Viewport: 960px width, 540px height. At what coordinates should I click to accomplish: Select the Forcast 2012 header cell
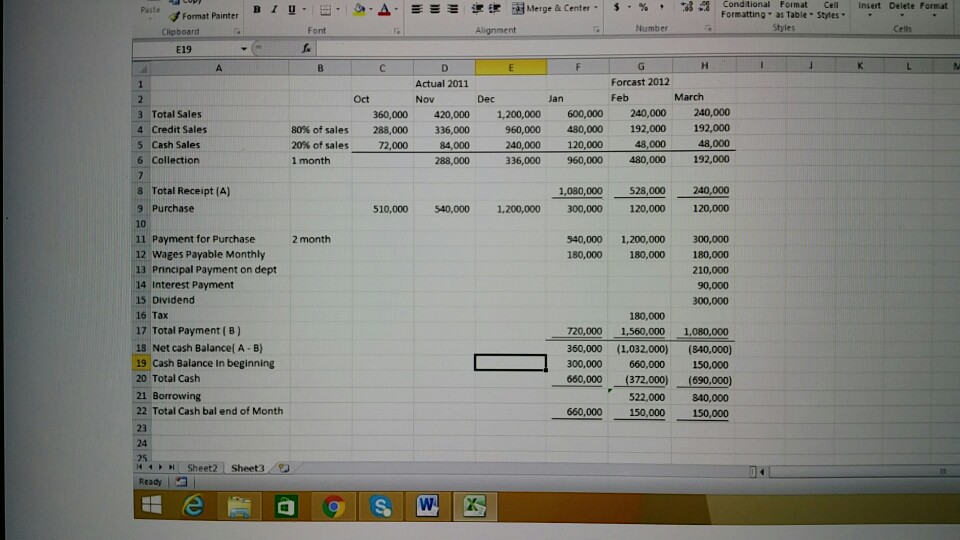(640, 82)
